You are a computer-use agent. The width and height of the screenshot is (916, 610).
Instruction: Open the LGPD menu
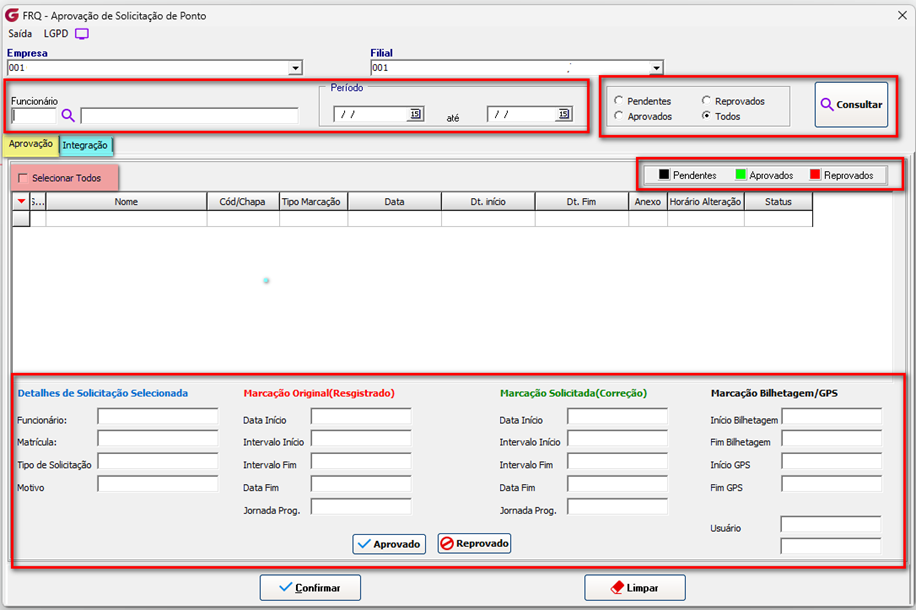[x=56, y=34]
